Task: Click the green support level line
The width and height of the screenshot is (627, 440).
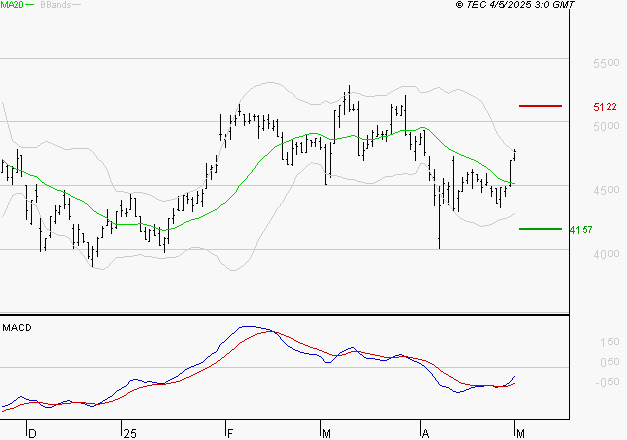Action: click(540, 229)
